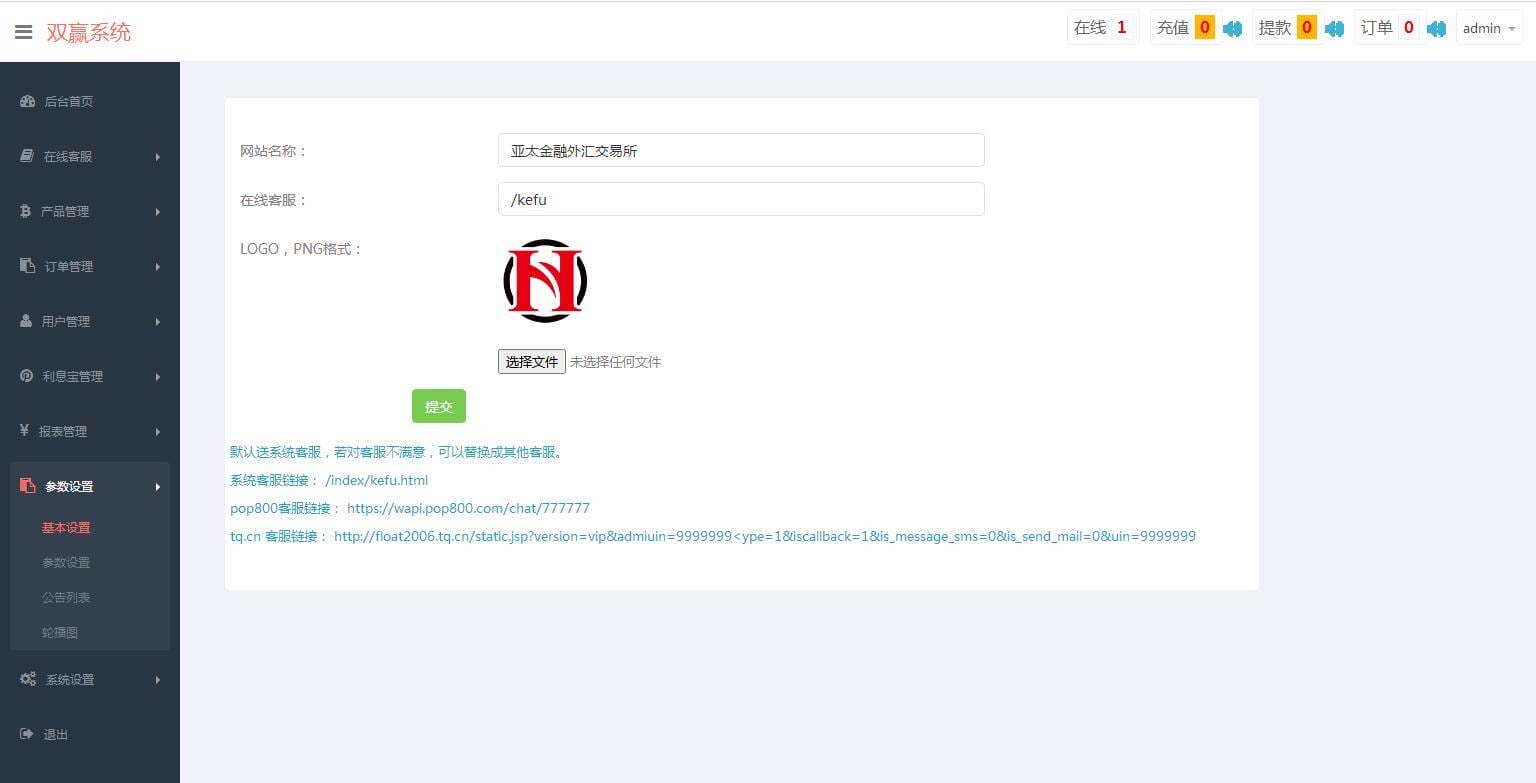This screenshot has height=783, width=1536.
Task: Click the 用户管理 user icon
Action: coord(27,321)
